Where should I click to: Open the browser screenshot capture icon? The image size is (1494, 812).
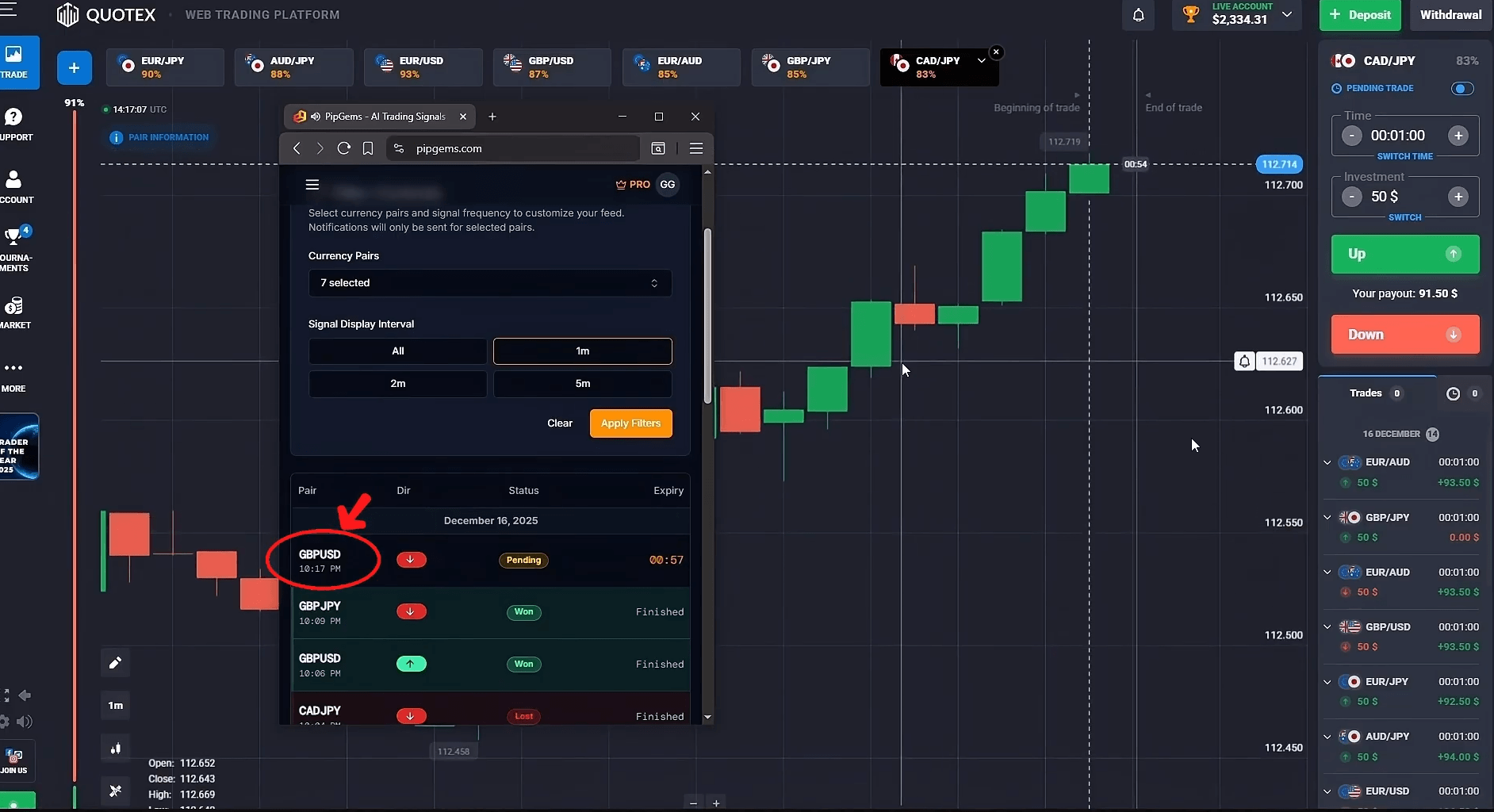658,148
